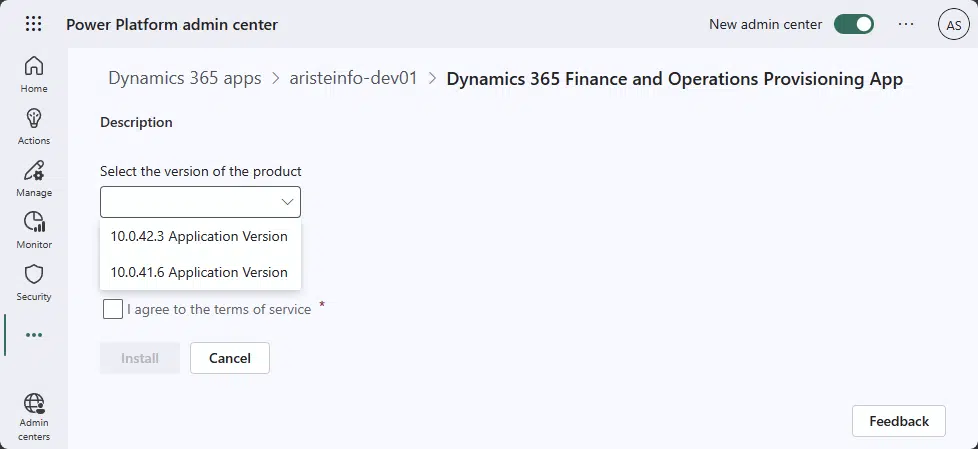Expand the product version dropdown
The height and width of the screenshot is (449, 978).
(200, 202)
